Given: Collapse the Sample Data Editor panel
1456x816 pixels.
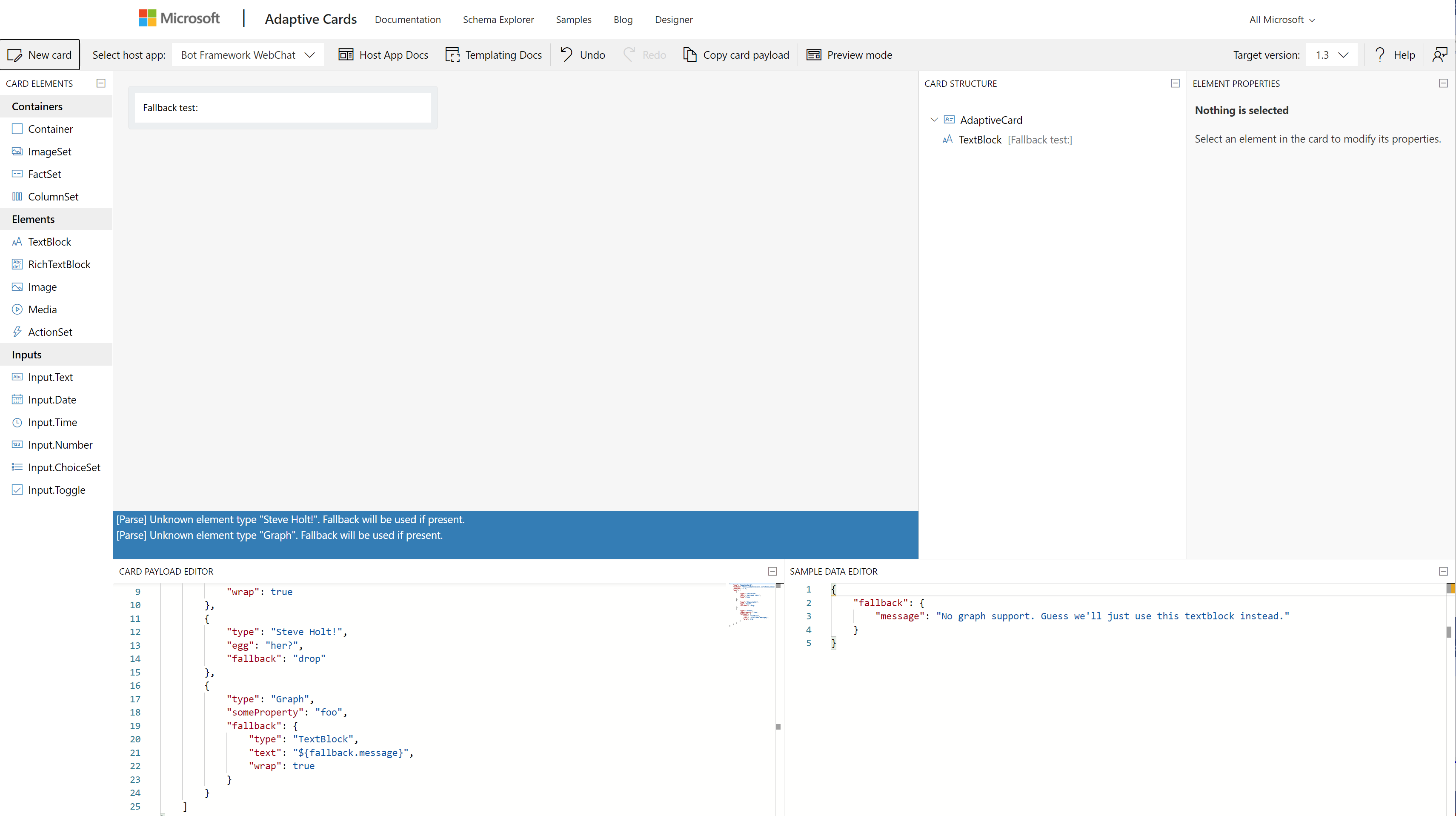Looking at the screenshot, I should pos(1443,571).
